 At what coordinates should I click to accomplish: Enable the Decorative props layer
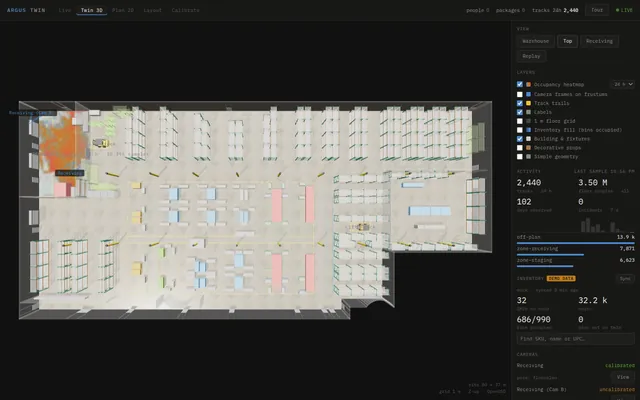[520, 148]
